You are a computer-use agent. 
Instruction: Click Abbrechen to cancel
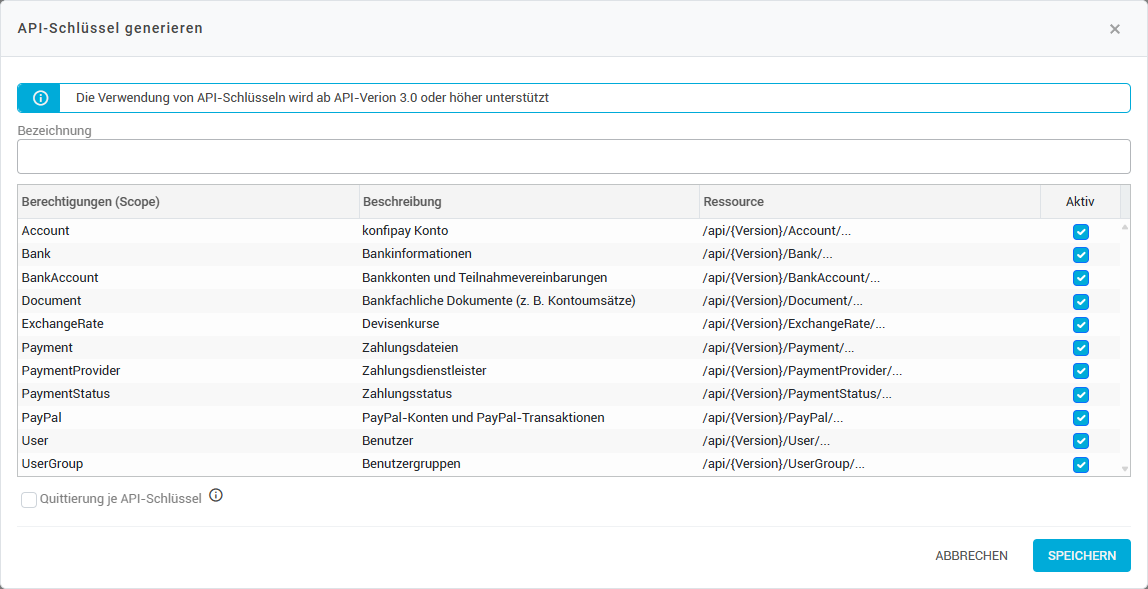pos(971,556)
